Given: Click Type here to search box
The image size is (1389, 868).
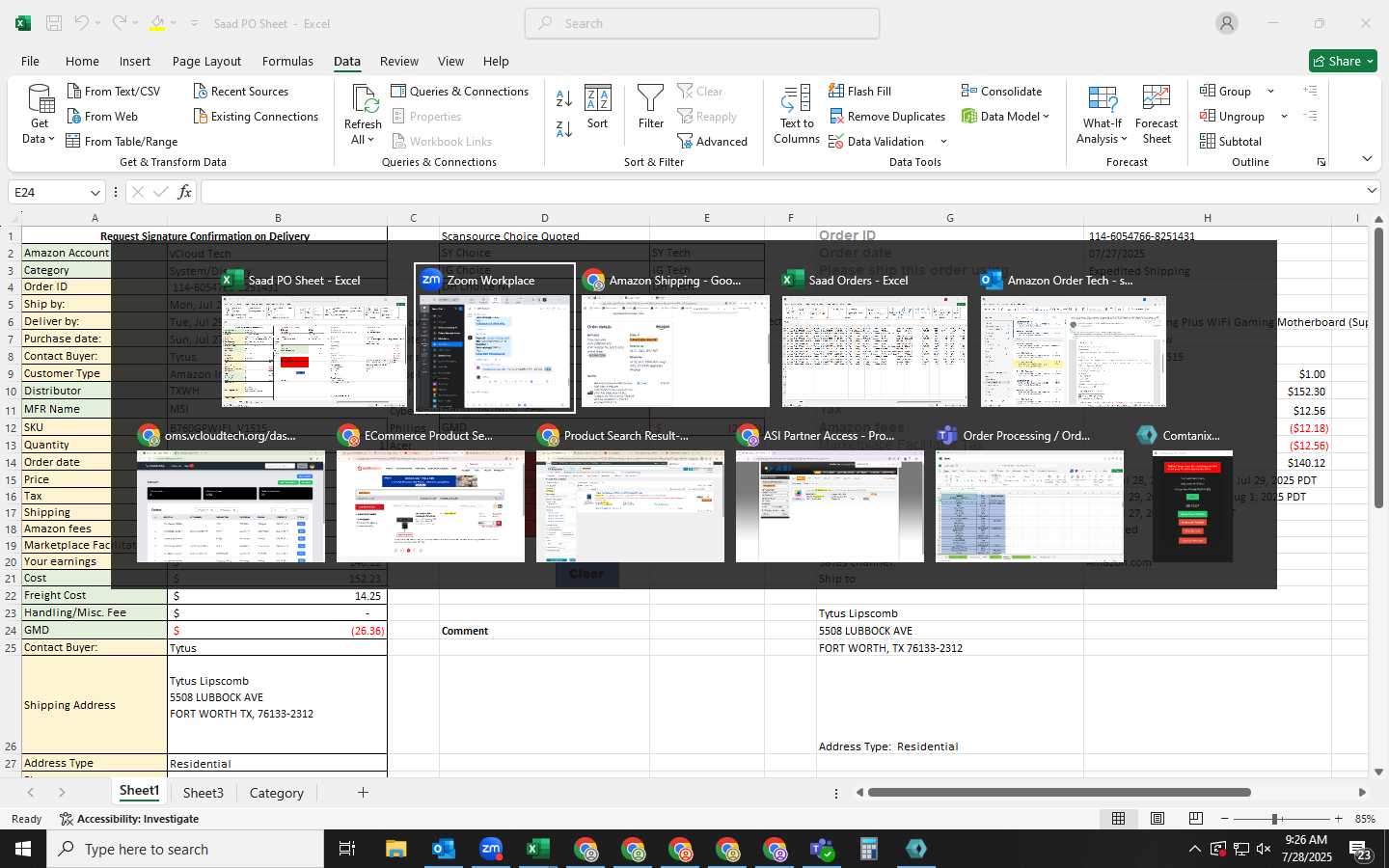Looking at the screenshot, I should [x=184, y=849].
